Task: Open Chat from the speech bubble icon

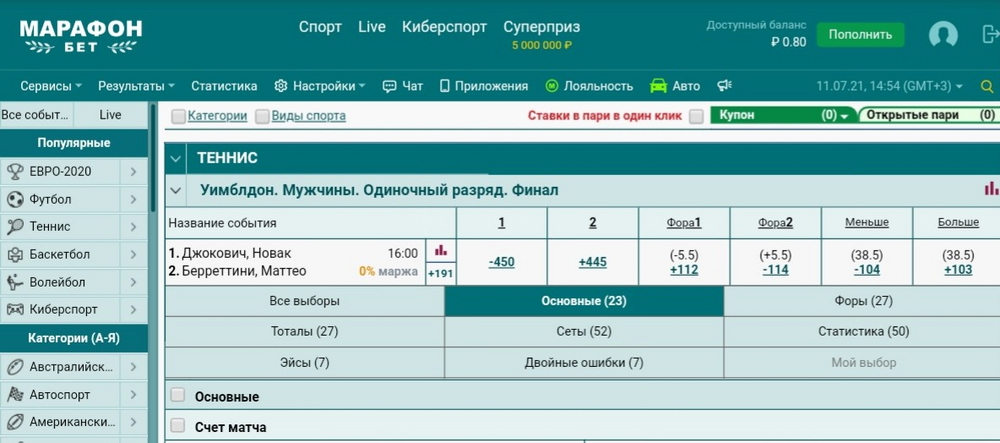Action: (390, 86)
